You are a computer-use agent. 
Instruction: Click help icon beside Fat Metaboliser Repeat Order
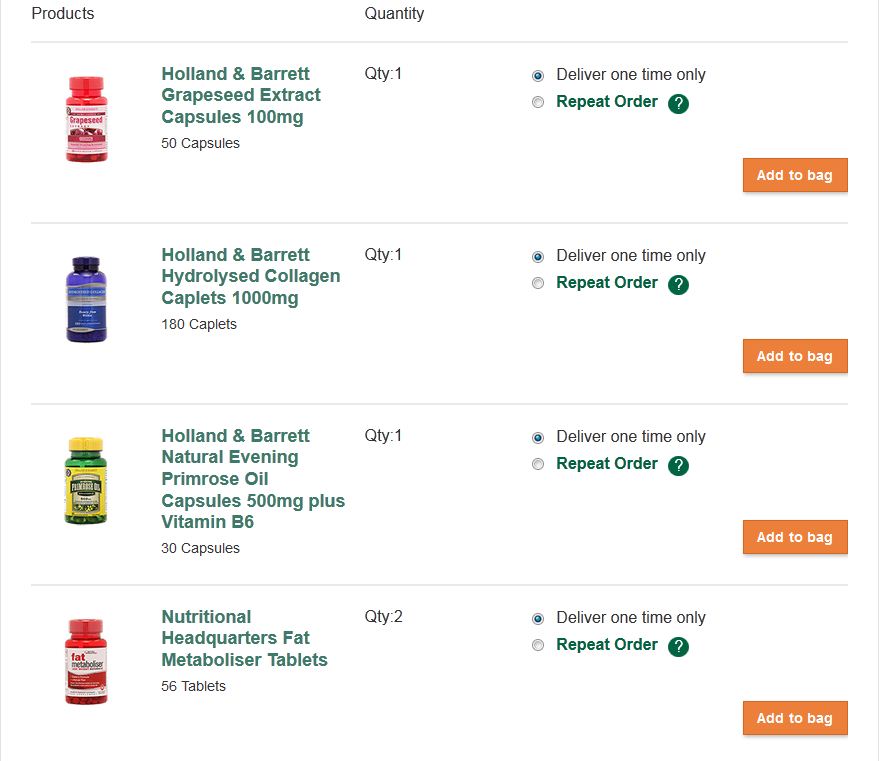point(678,647)
